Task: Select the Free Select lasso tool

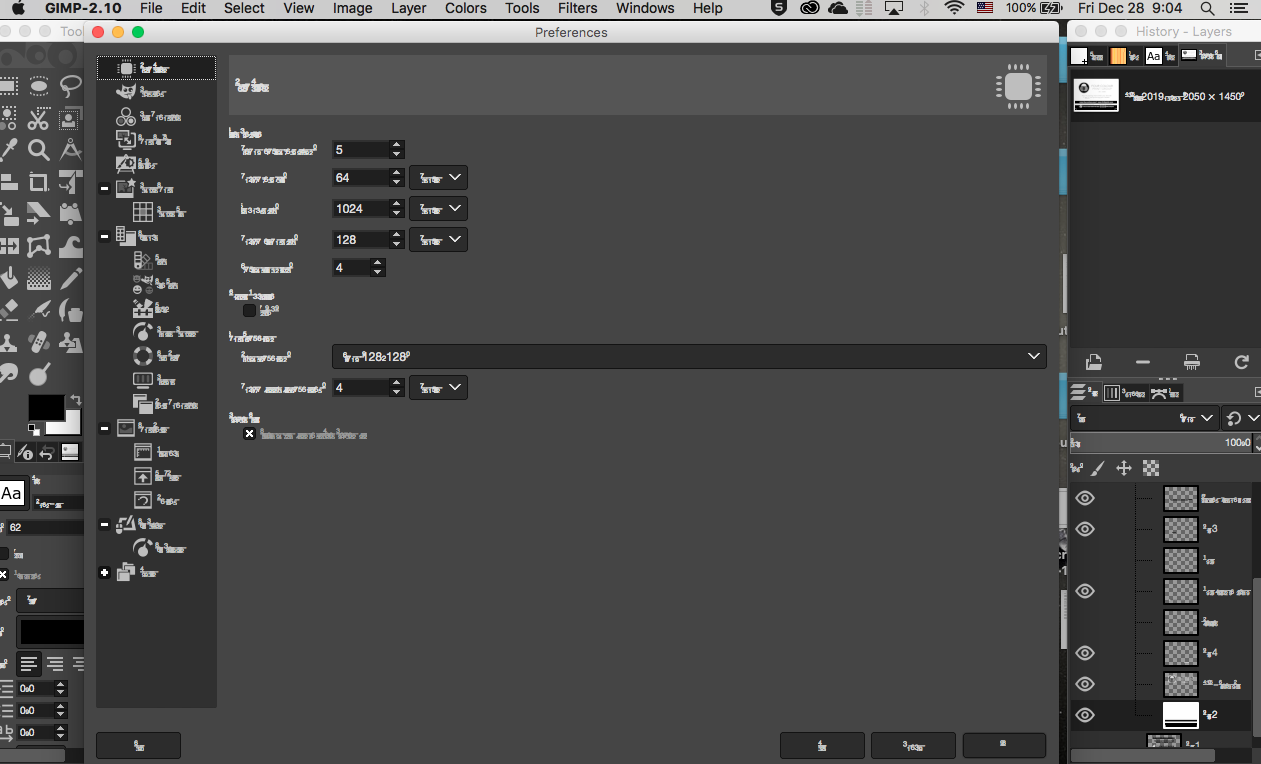Action: pos(70,86)
